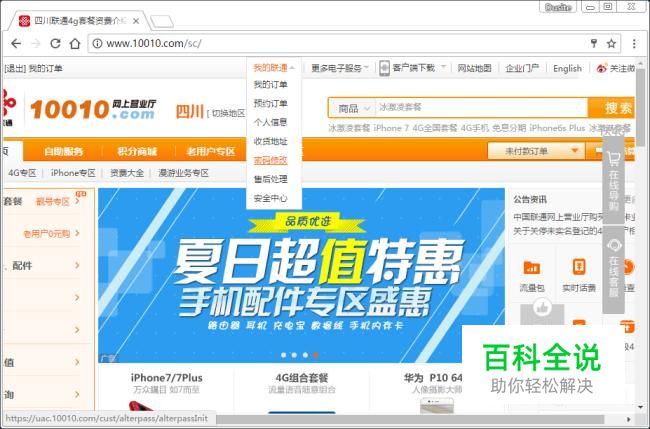Select 个人信息 in the dropdown menu
This screenshot has width=650, height=429.
coord(270,122)
